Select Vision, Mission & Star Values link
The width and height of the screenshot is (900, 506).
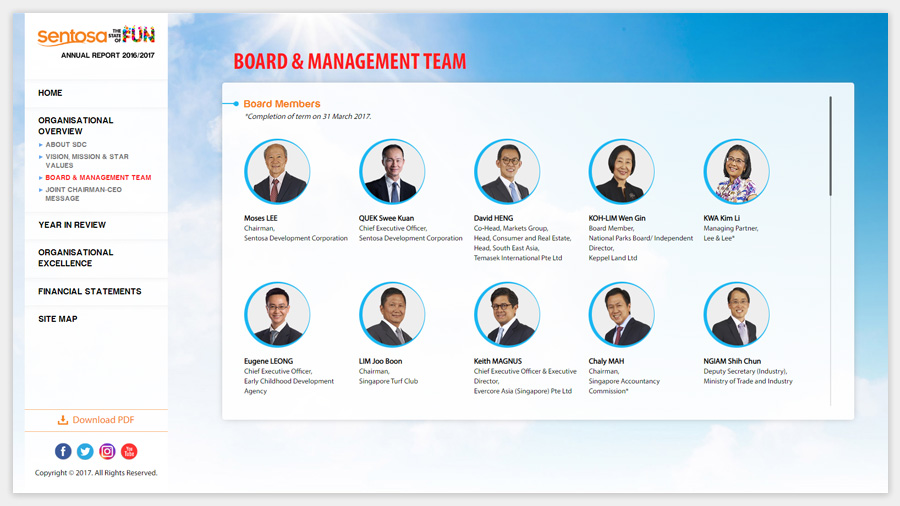coord(87,161)
